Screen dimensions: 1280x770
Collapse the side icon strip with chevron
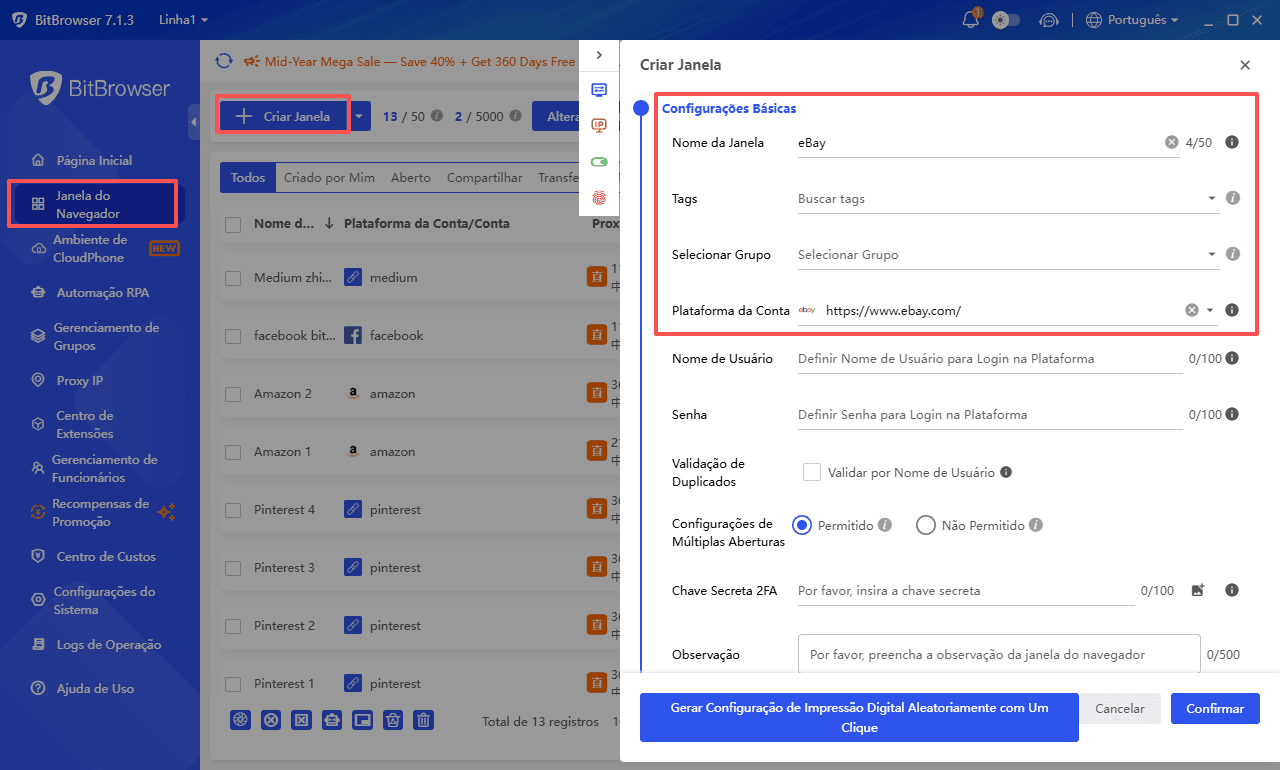pos(599,55)
